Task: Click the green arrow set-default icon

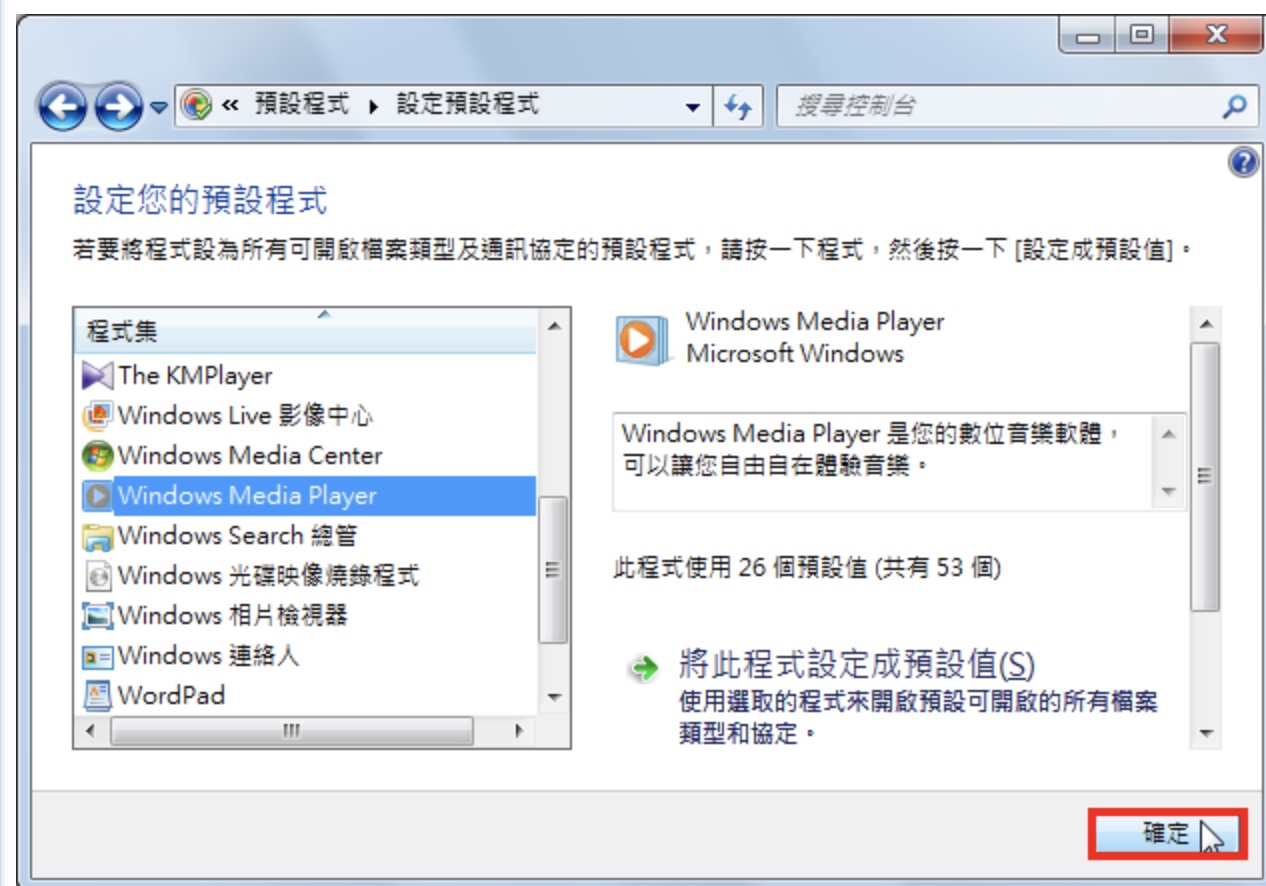Action: (x=644, y=668)
